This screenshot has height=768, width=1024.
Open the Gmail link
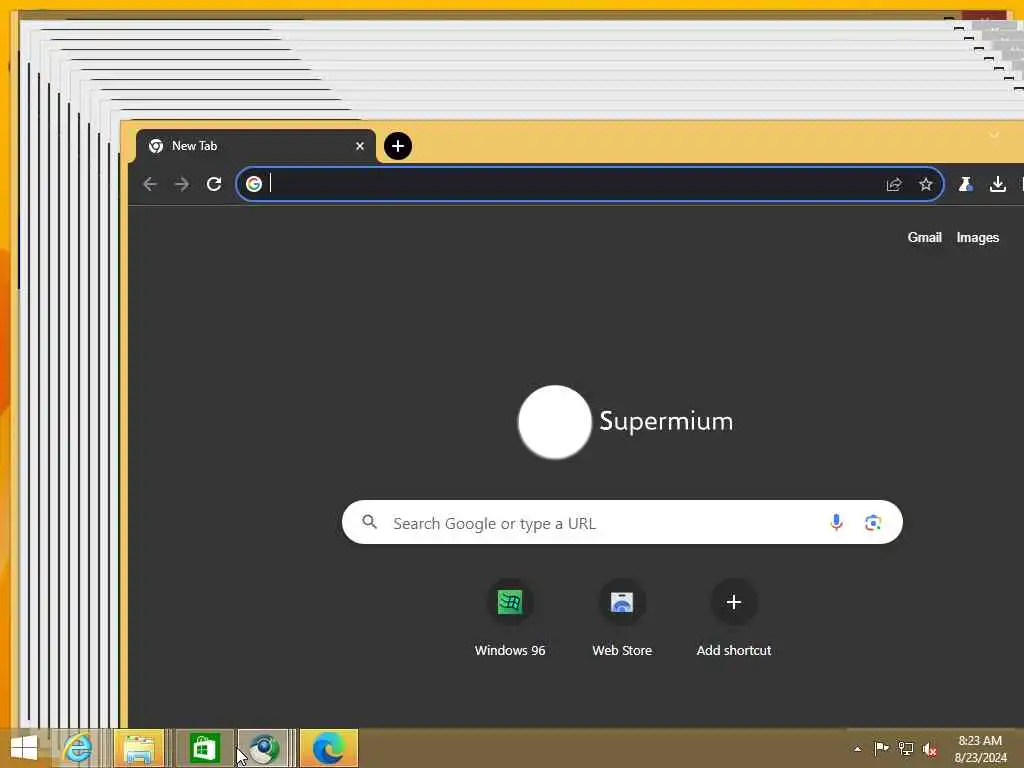click(924, 237)
